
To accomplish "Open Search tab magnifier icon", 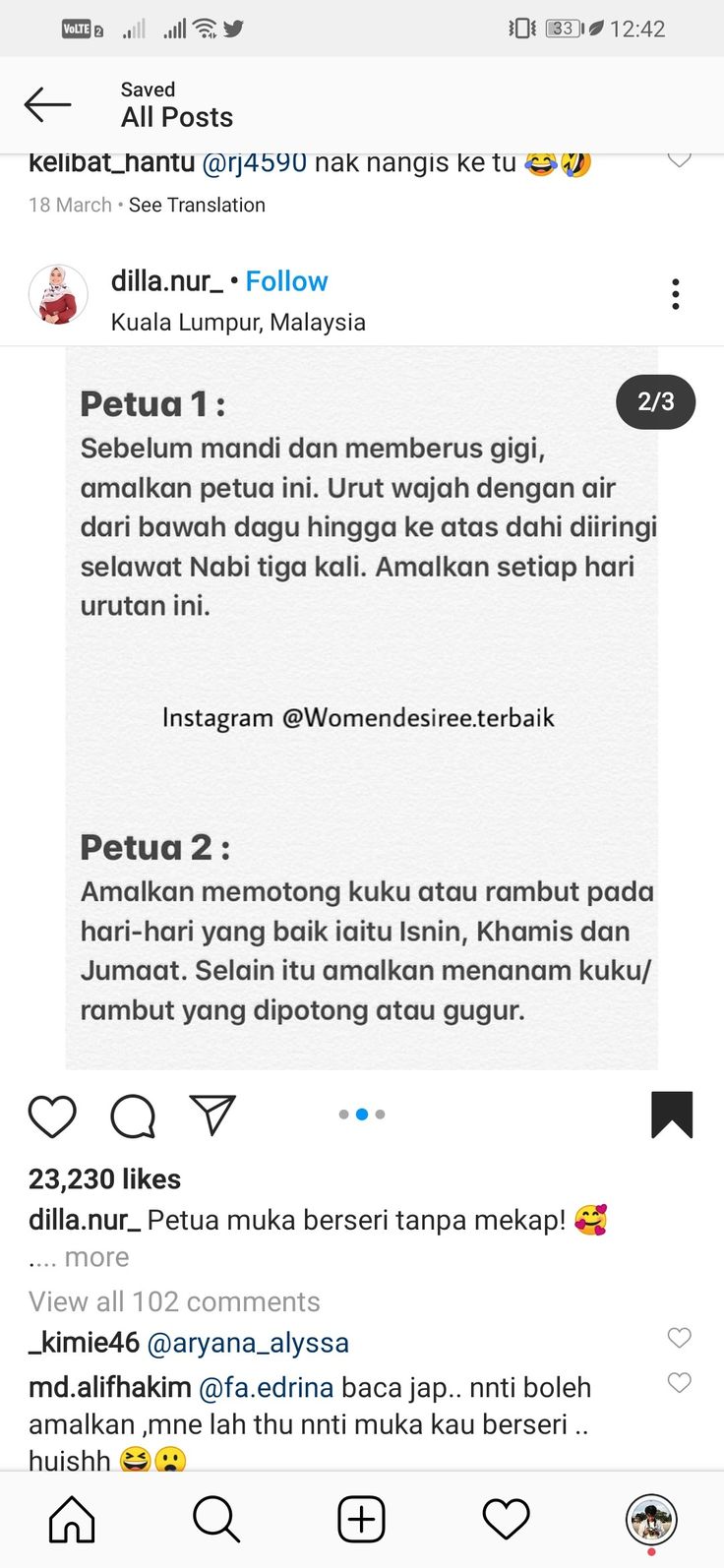I will point(216,1520).
